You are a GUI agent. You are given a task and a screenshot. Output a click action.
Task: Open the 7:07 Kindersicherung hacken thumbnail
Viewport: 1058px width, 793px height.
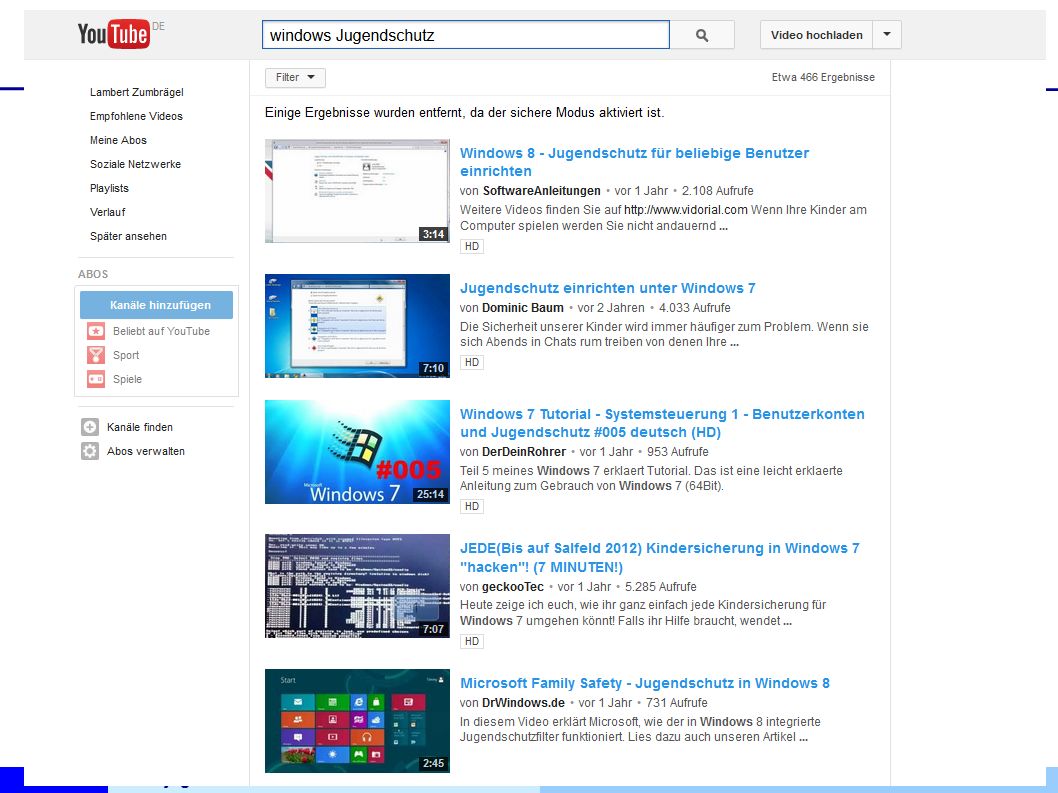(x=357, y=586)
